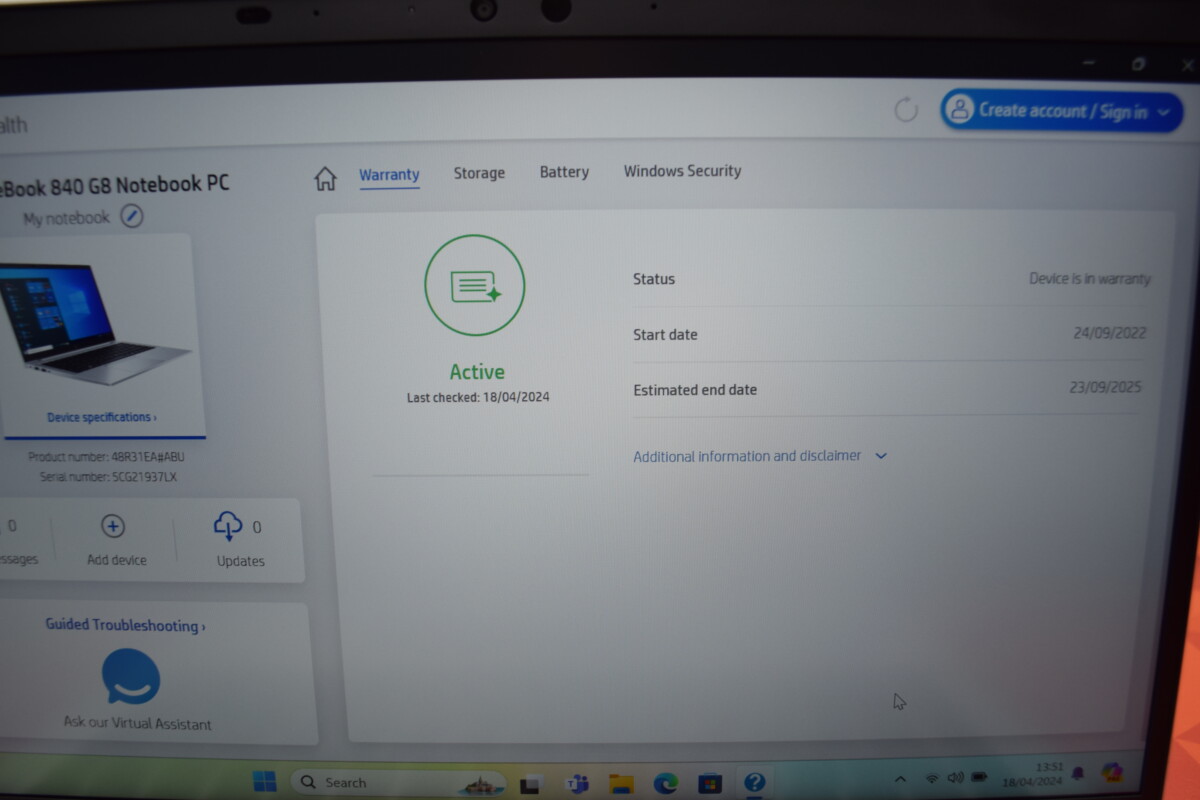Launch the Virtual Assistant chat icon
Viewport: 1200px width, 800px height.
pyautogui.click(x=131, y=677)
